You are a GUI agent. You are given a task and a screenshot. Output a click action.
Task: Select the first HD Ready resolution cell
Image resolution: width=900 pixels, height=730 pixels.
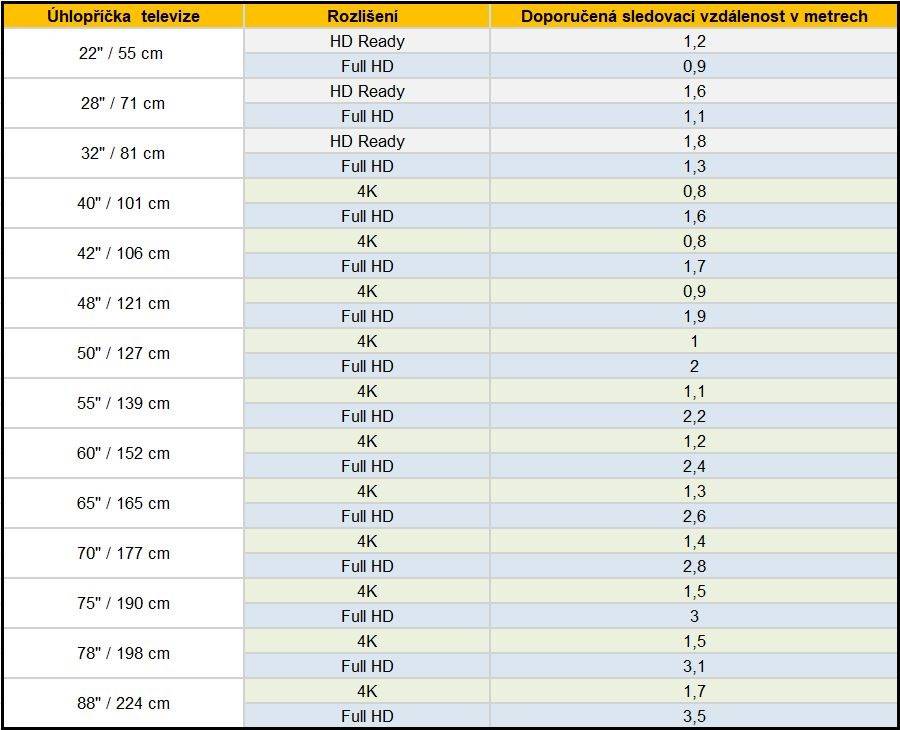(367, 41)
